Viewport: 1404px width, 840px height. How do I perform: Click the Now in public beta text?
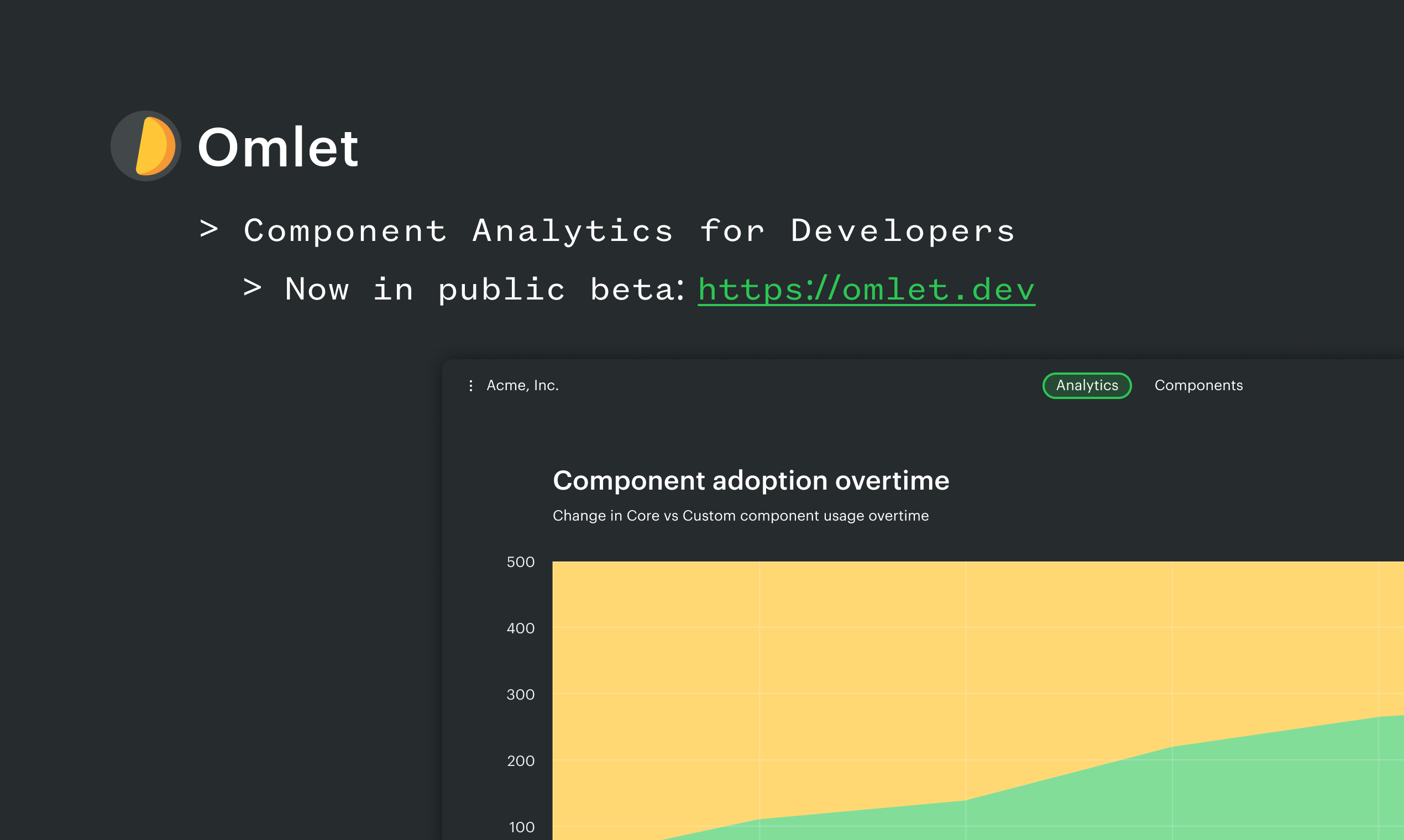tap(485, 289)
